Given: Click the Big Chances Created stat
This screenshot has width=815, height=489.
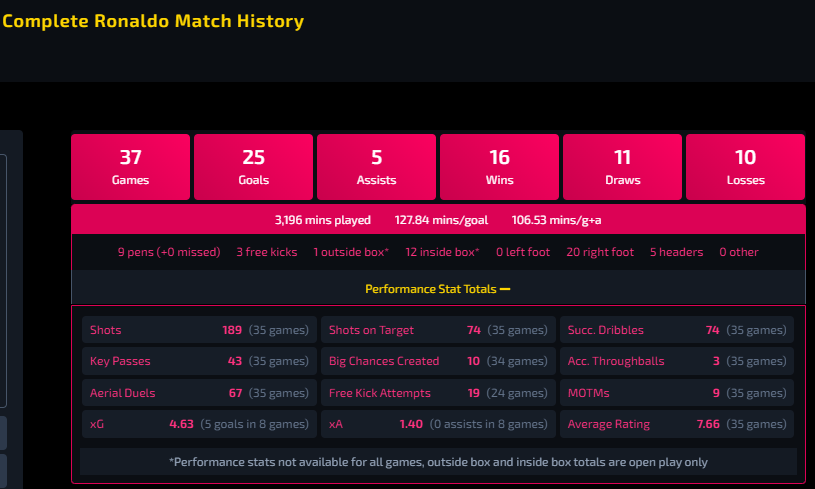Looking at the screenshot, I should click(x=438, y=361).
